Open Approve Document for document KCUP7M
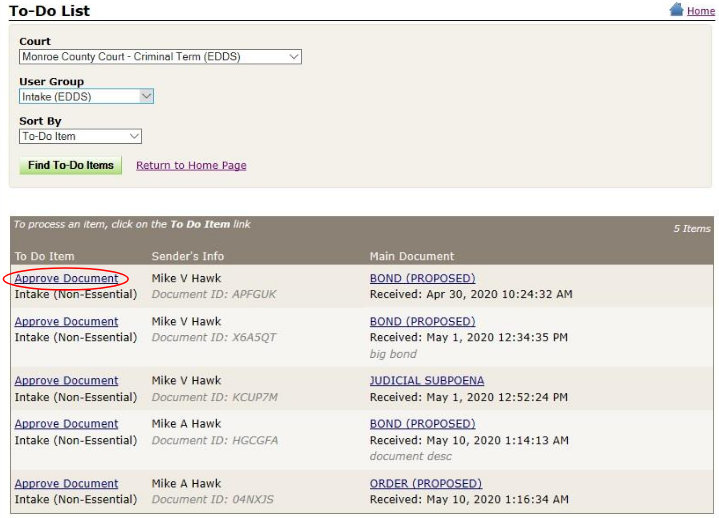Image resolution: width=719 pixels, height=518 pixels. click(x=66, y=380)
